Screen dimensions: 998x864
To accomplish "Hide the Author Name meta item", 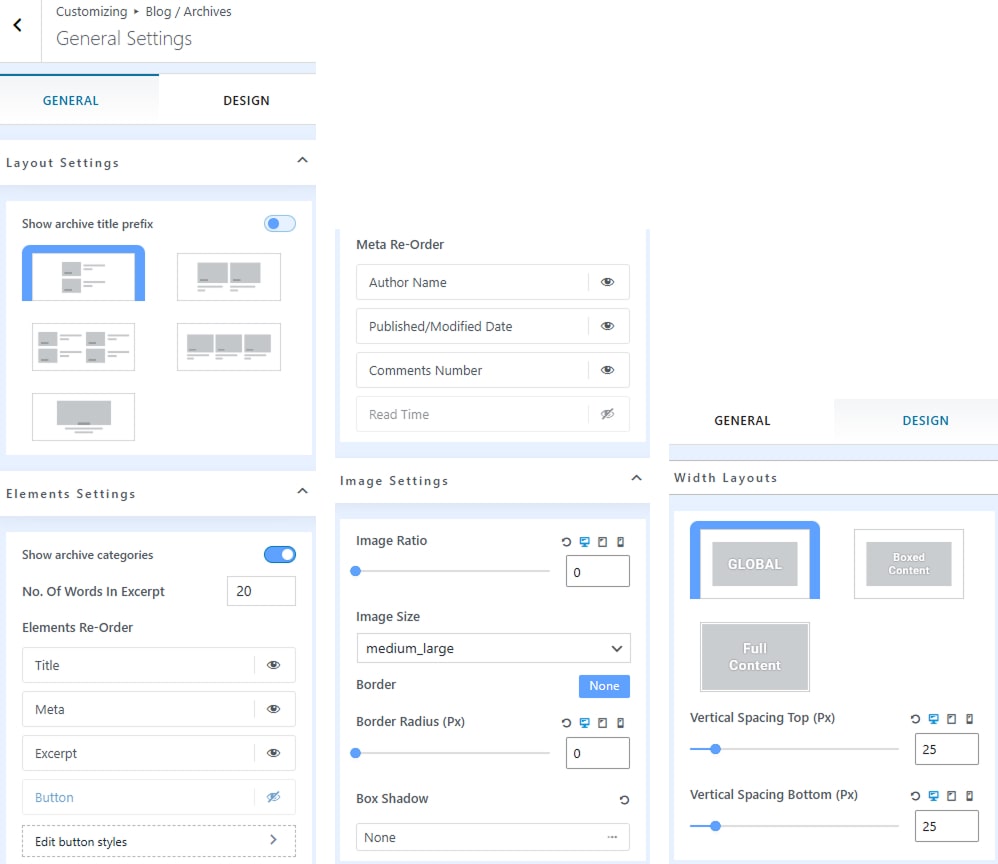I will (x=607, y=282).
